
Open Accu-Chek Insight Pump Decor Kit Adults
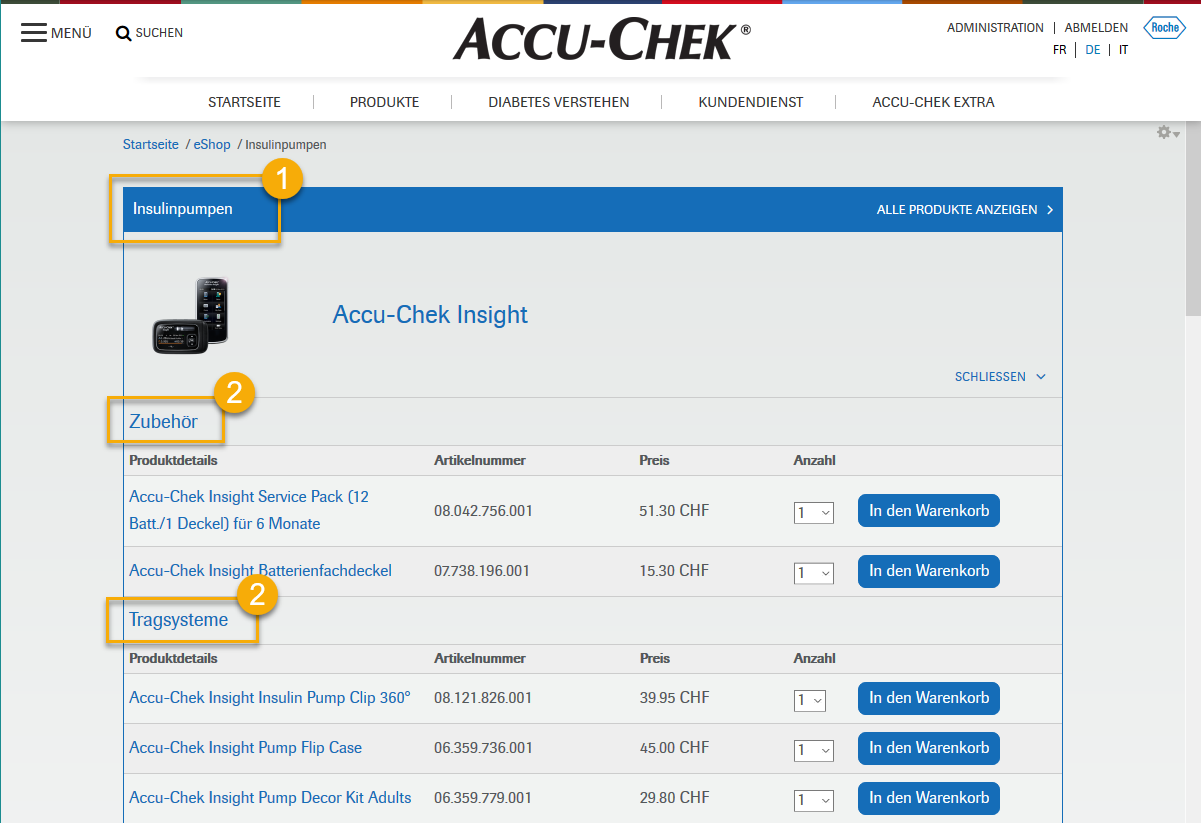270,798
